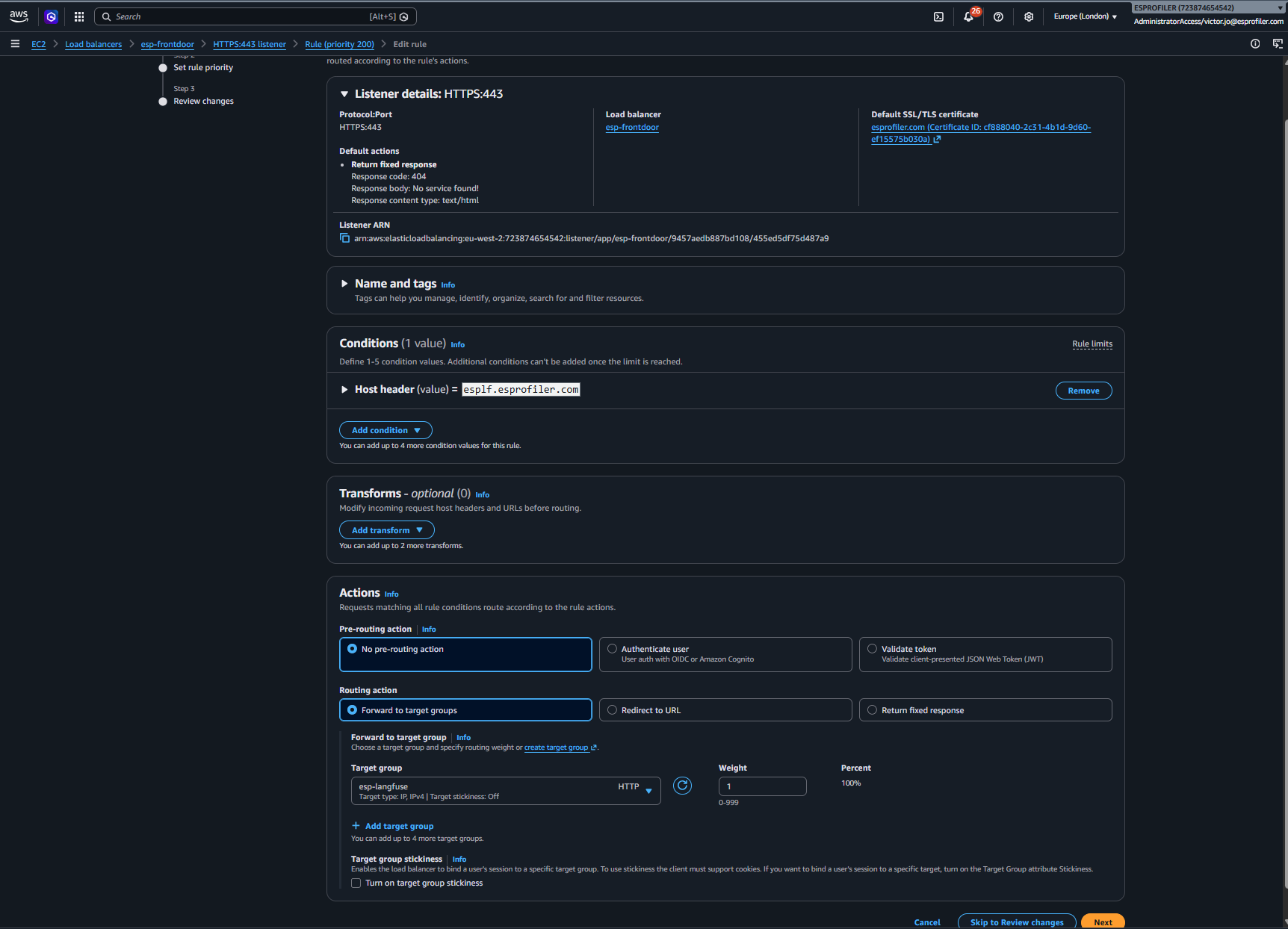Open the Help question mark menu
This screenshot has height=929, width=1288.
pyautogui.click(x=998, y=16)
